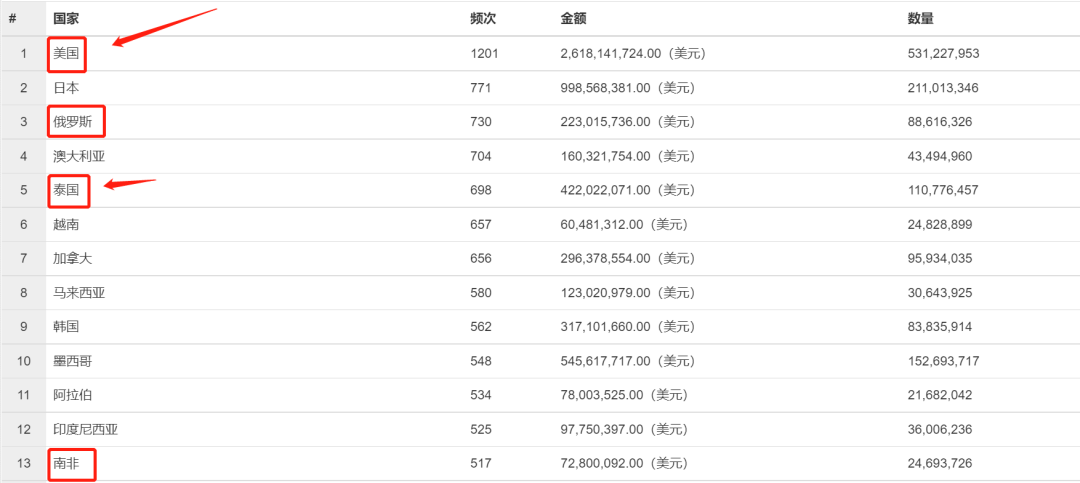
Task: Select 印度尼西亚 in the table
Action: point(86,429)
